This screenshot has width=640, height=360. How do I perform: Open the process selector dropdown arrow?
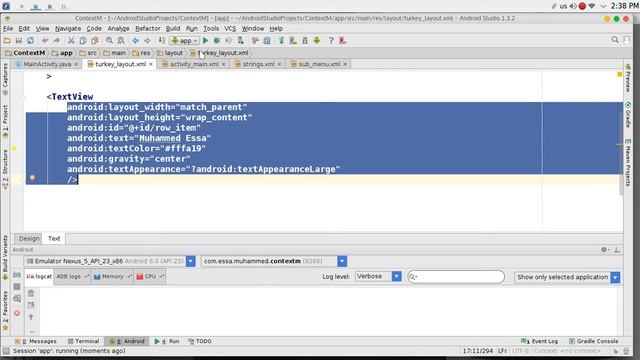[x=342, y=261]
